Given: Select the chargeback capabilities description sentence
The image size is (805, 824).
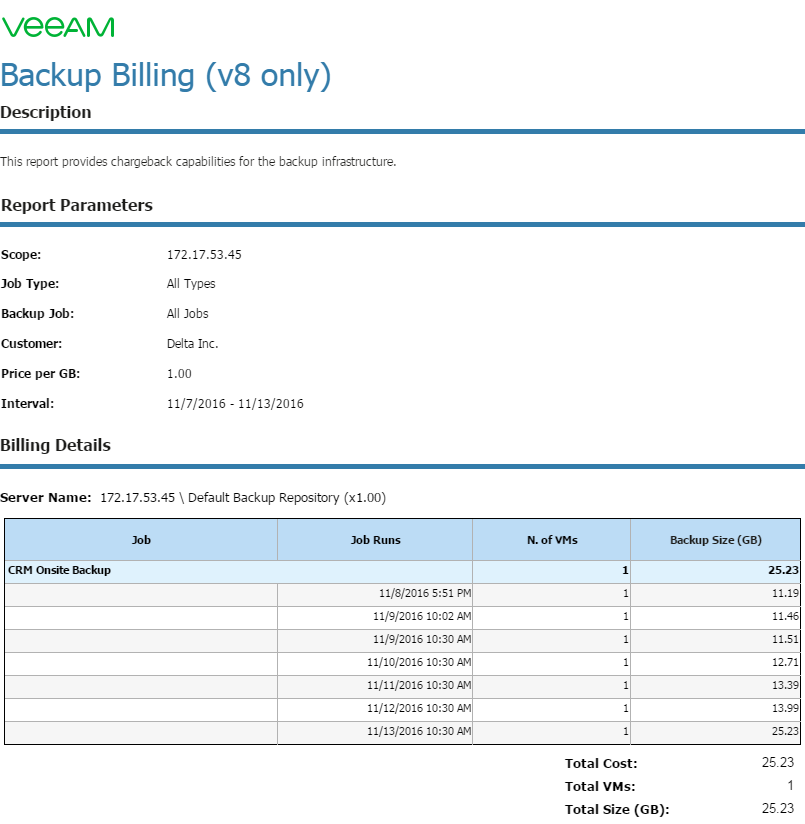Looking at the screenshot, I should [198, 161].
